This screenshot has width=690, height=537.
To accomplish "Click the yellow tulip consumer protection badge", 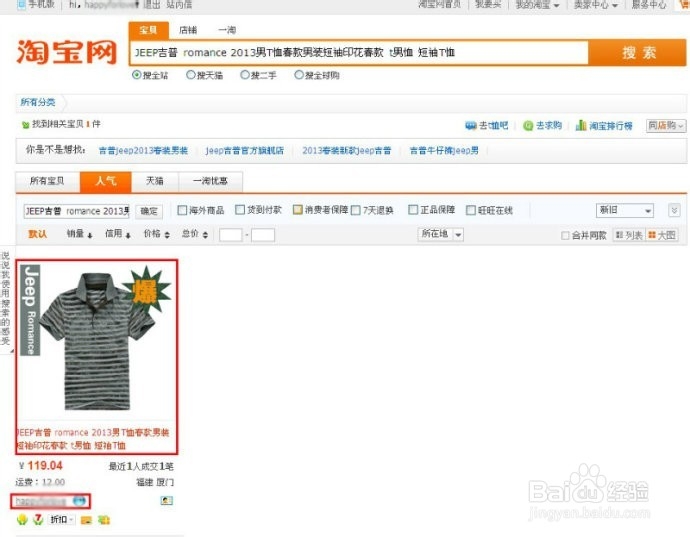I will click(22, 520).
